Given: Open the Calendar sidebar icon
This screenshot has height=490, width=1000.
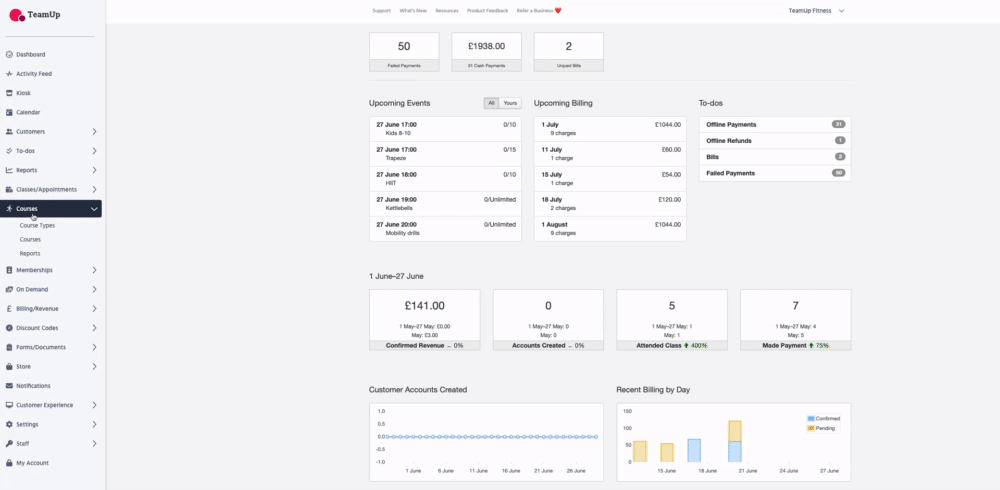Looking at the screenshot, I should (9, 112).
